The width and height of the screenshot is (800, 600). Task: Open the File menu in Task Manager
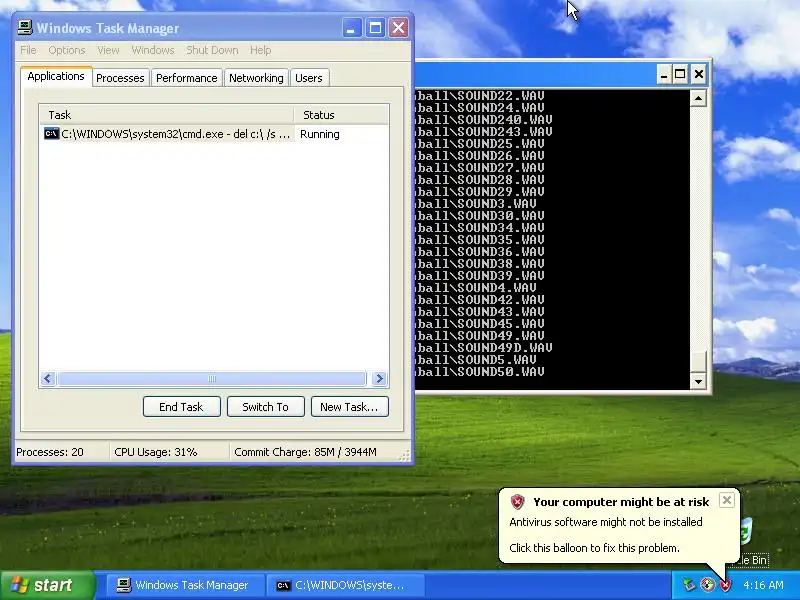28,50
